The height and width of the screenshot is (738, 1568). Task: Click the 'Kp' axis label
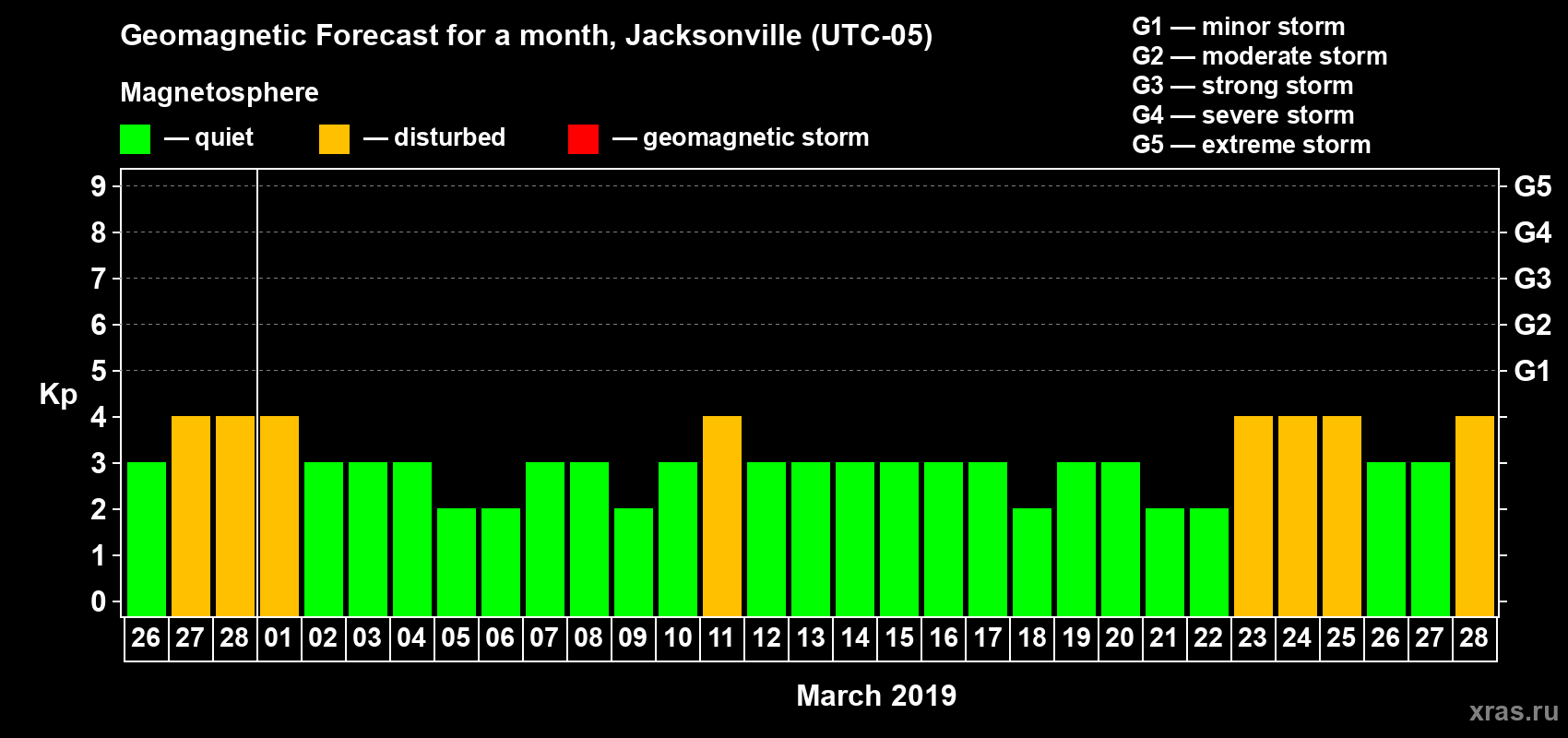click(x=58, y=395)
